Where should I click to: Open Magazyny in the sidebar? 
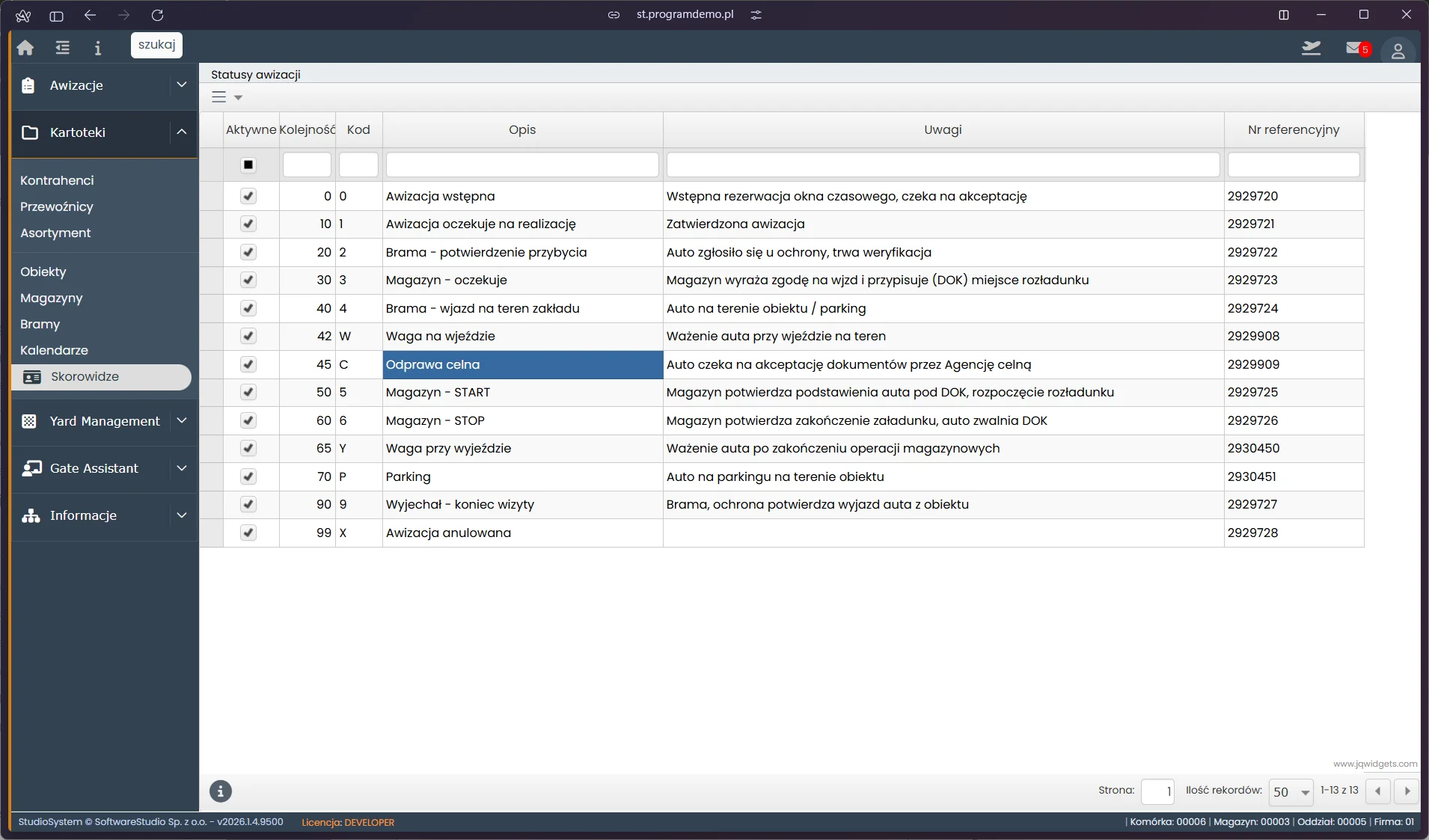(52, 298)
